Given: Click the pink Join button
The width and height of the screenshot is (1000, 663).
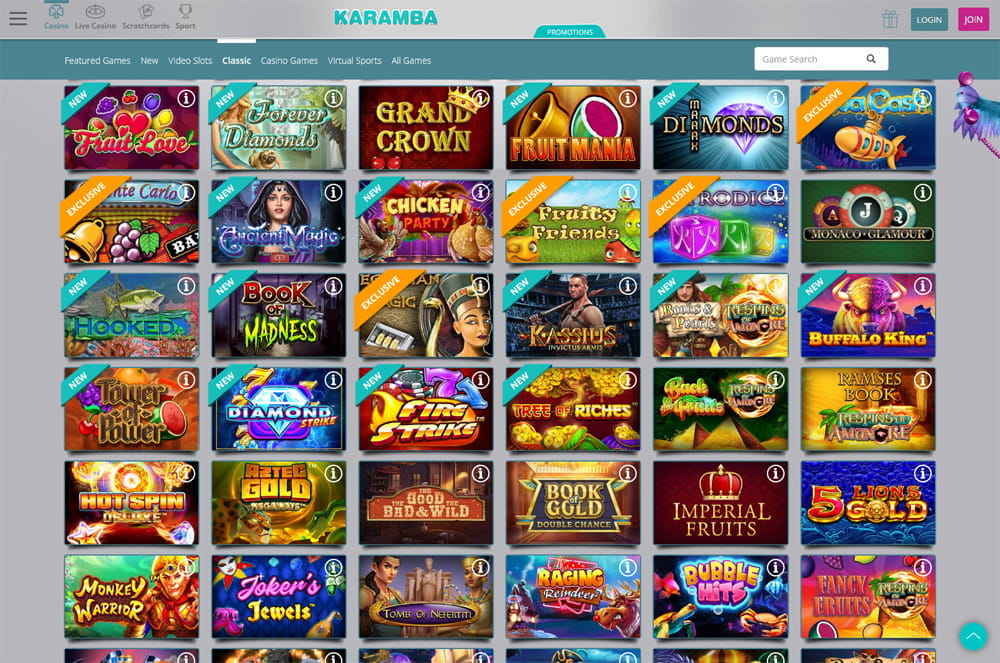Looking at the screenshot, I should (973, 20).
